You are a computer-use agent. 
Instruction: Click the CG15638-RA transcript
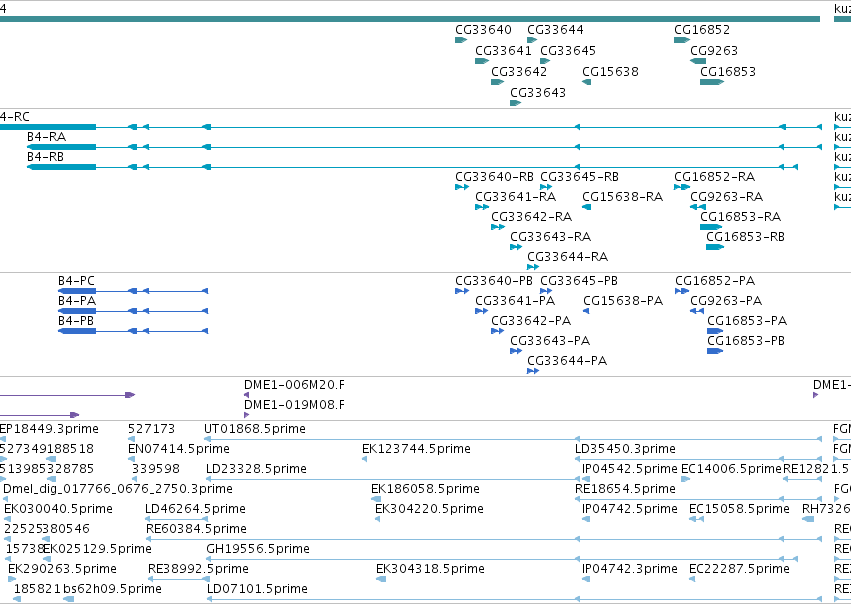[586, 207]
